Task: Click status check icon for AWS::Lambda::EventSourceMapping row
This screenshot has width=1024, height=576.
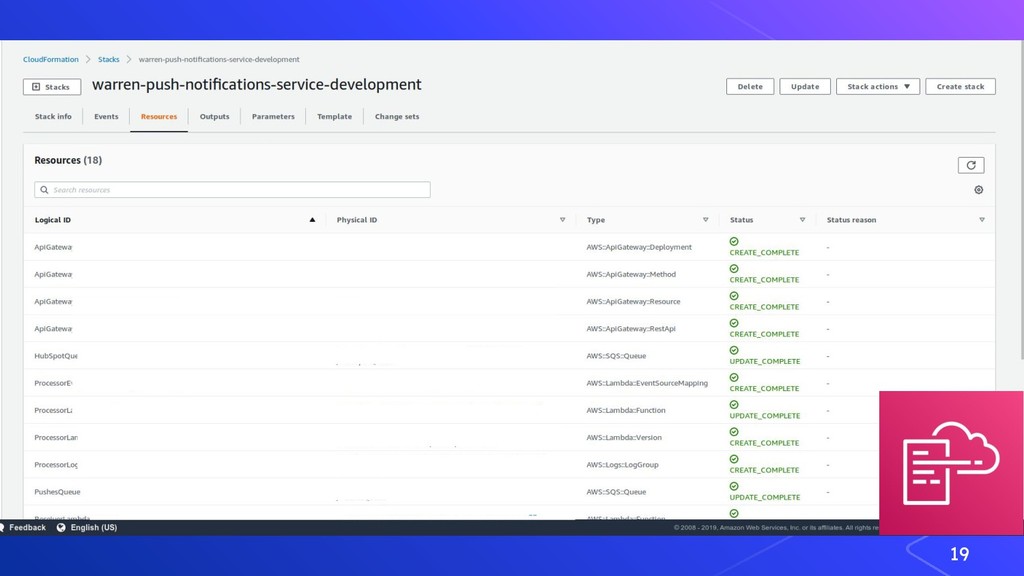Action: point(734,377)
